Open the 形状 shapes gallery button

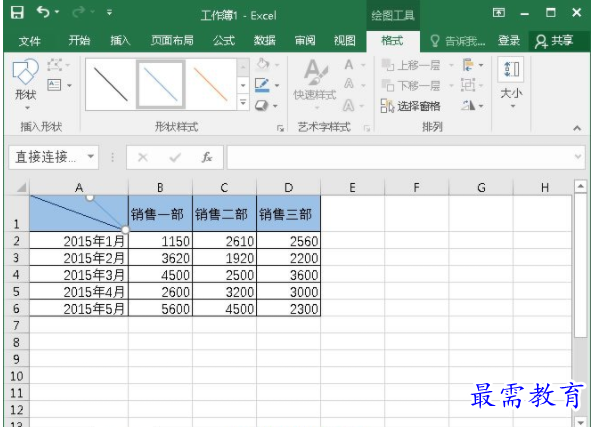(25, 85)
